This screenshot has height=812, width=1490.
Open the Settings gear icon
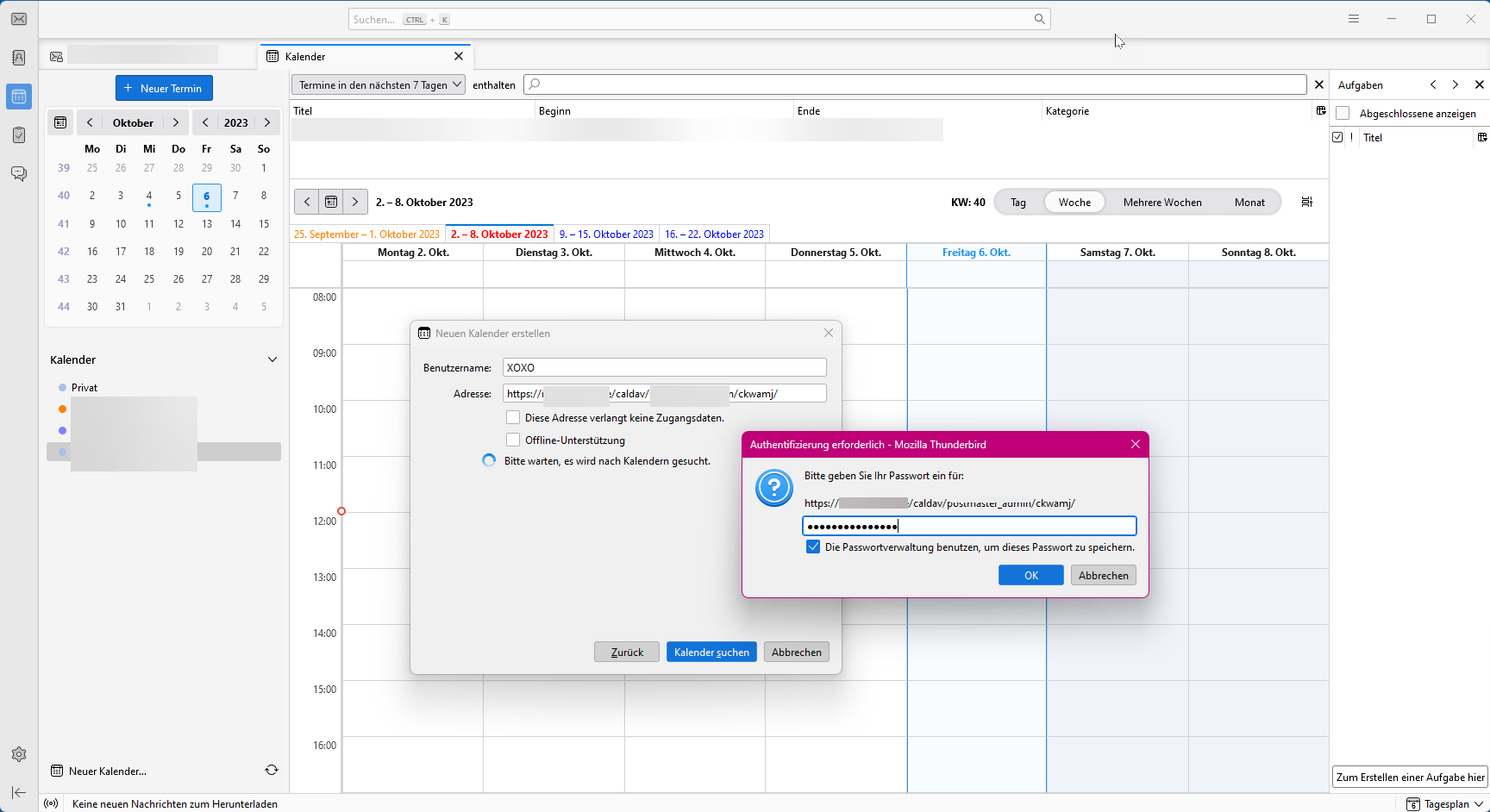point(19,754)
